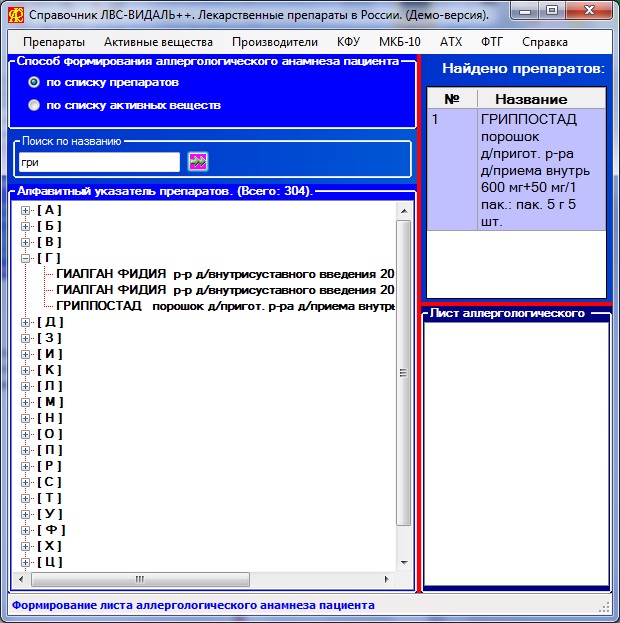The image size is (620, 623).
Task: Click inside 'Лист аллергологического' list box
Action: (516, 453)
